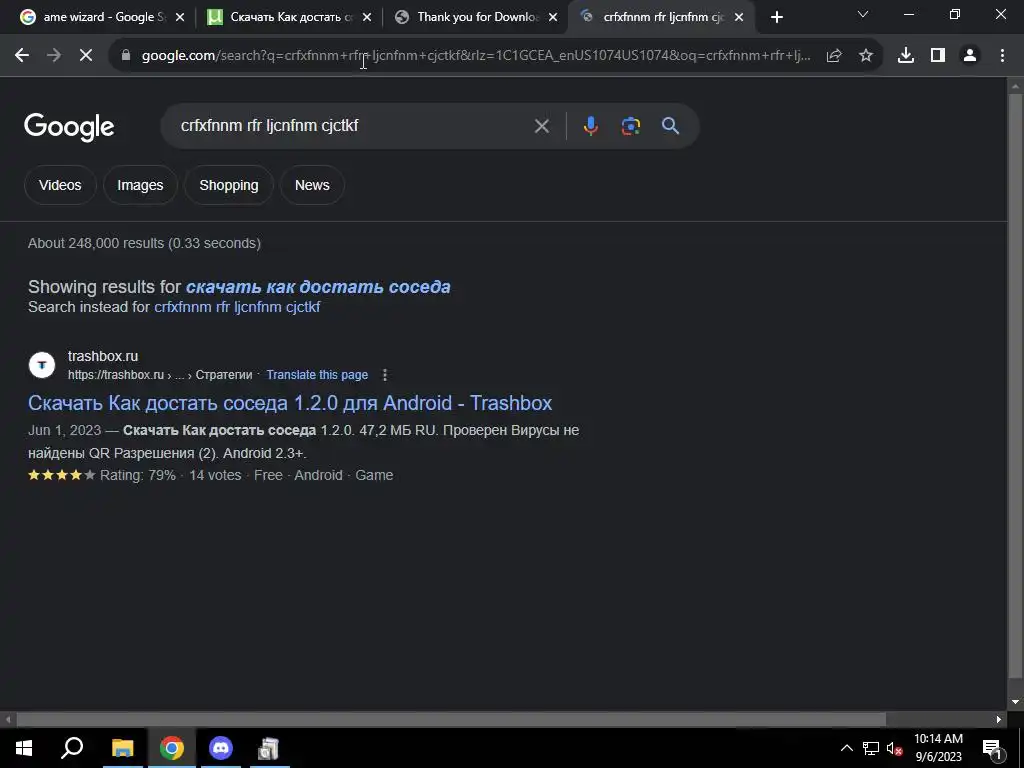
Task: Open the about-this-result three dots
Action: (x=385, y=375)
